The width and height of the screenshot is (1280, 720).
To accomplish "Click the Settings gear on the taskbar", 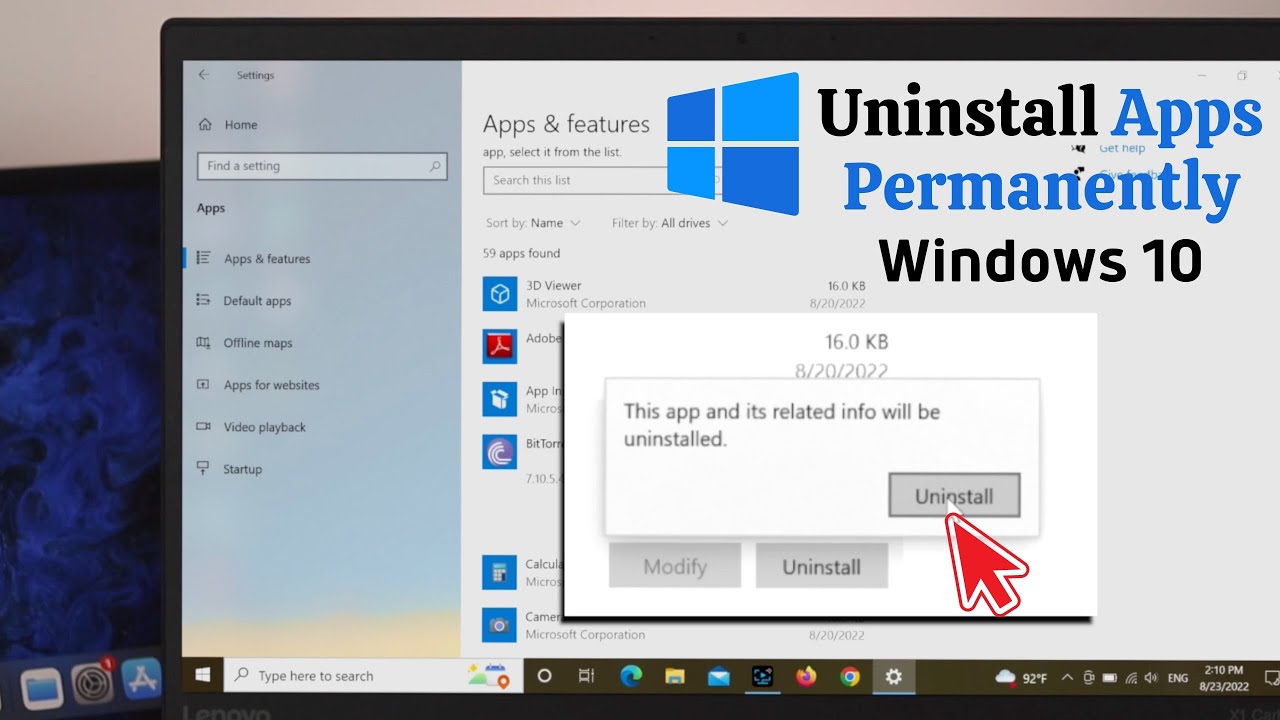I will (893, 677).
